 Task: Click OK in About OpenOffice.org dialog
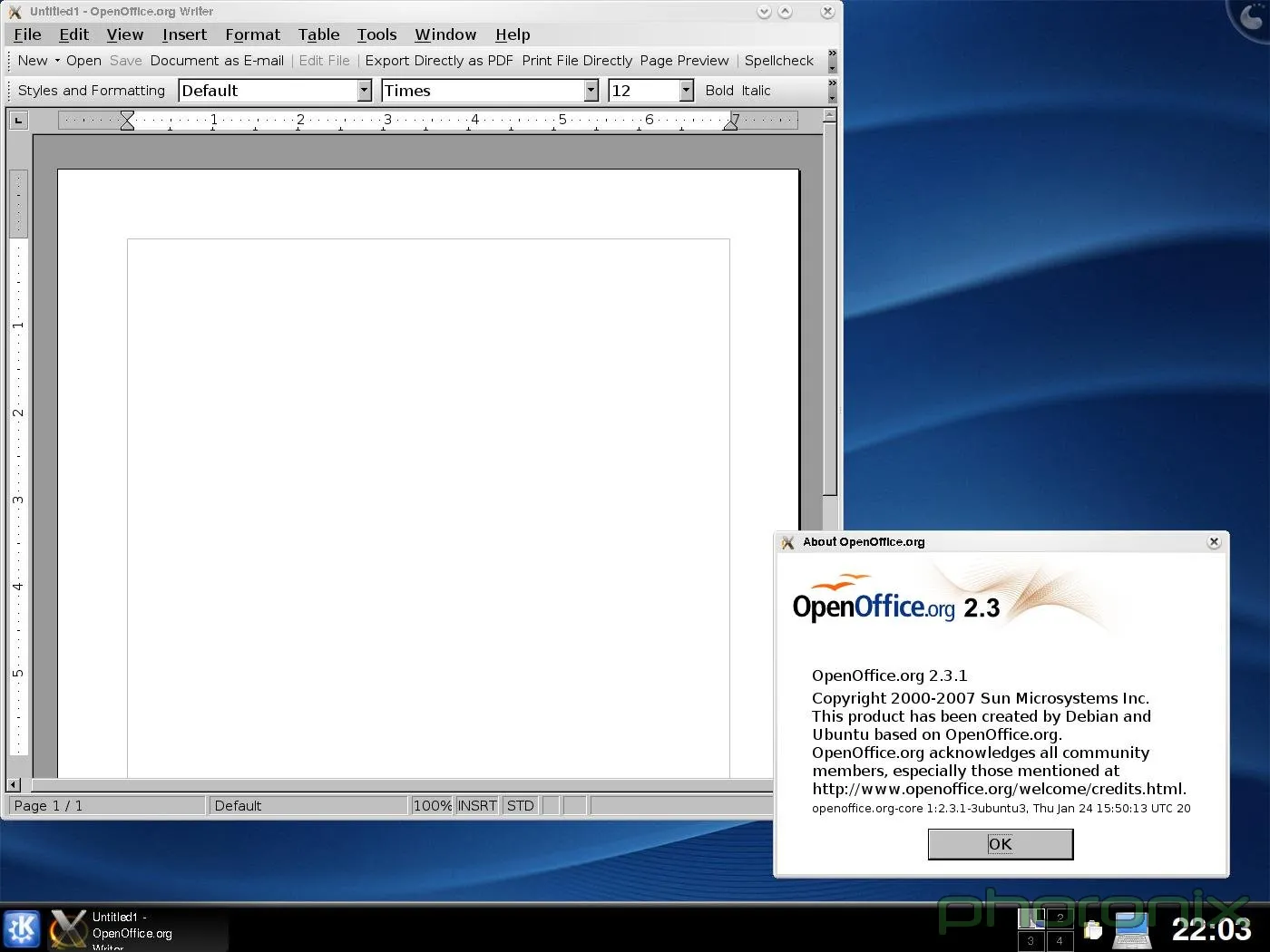[1001, 844]
